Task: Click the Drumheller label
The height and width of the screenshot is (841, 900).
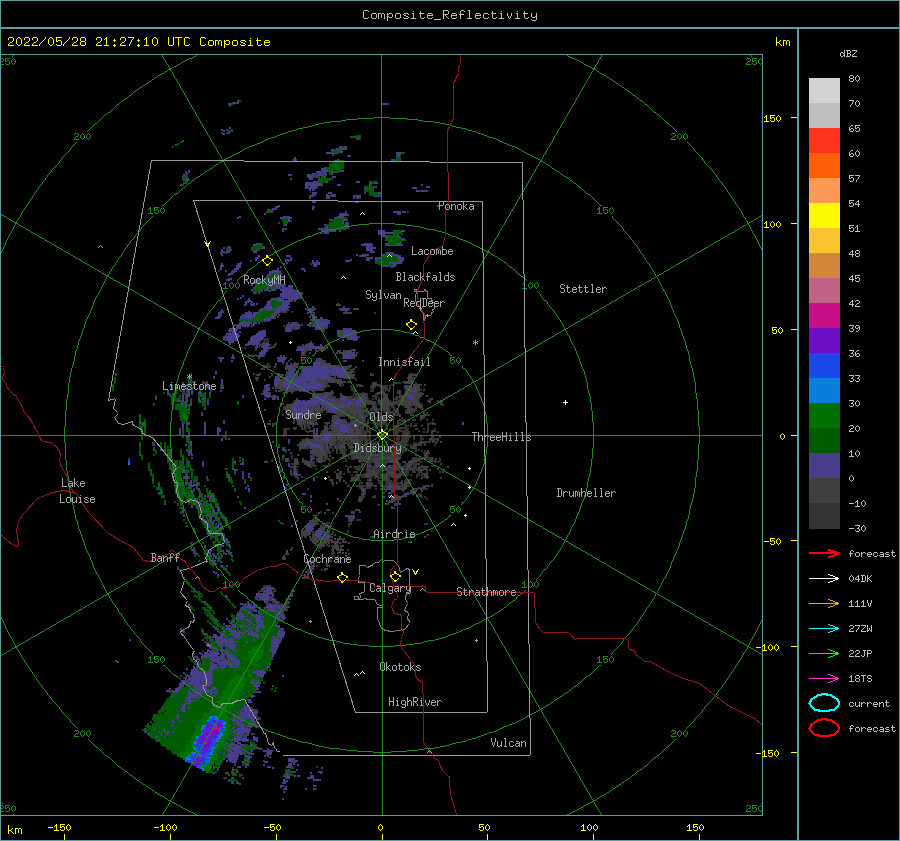Action: 586,493
